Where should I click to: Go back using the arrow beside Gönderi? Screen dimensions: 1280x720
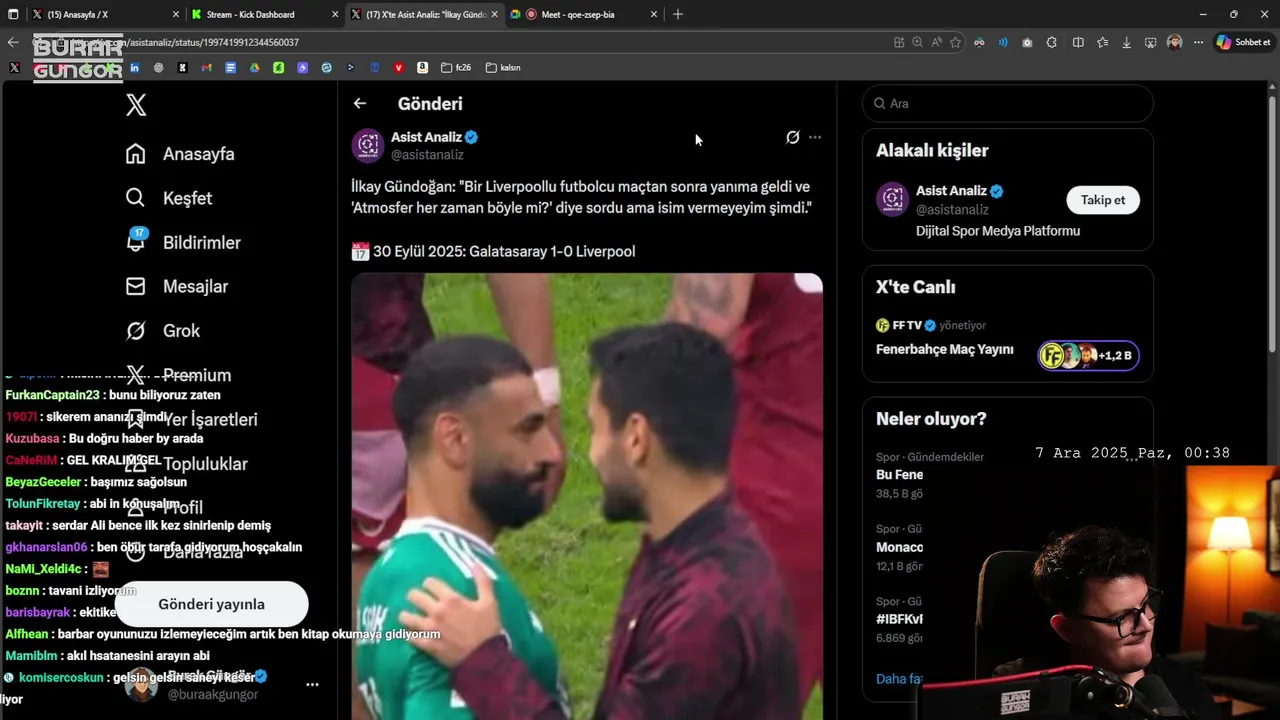click(360, 103)
